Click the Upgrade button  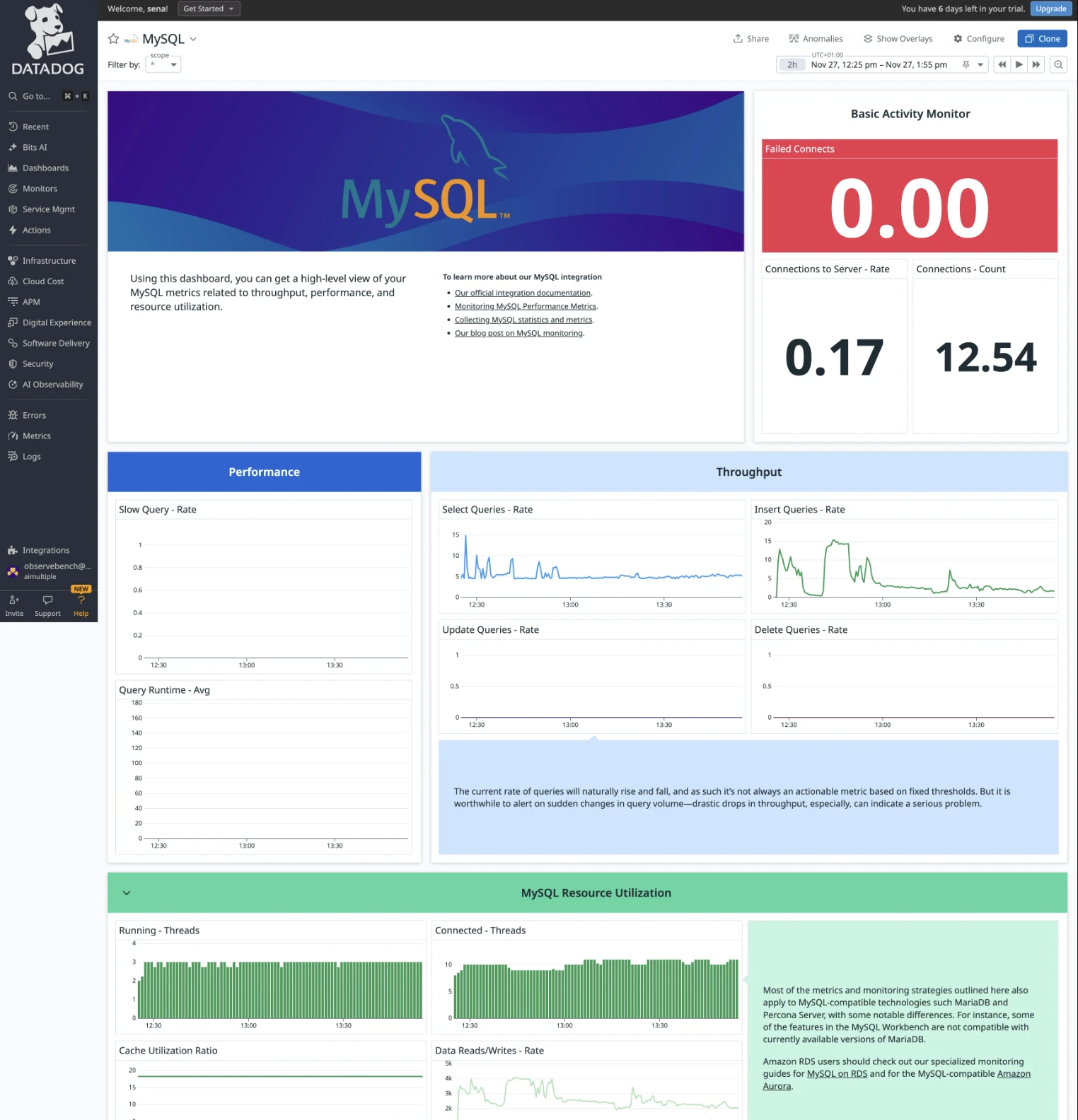point(1050,8)
